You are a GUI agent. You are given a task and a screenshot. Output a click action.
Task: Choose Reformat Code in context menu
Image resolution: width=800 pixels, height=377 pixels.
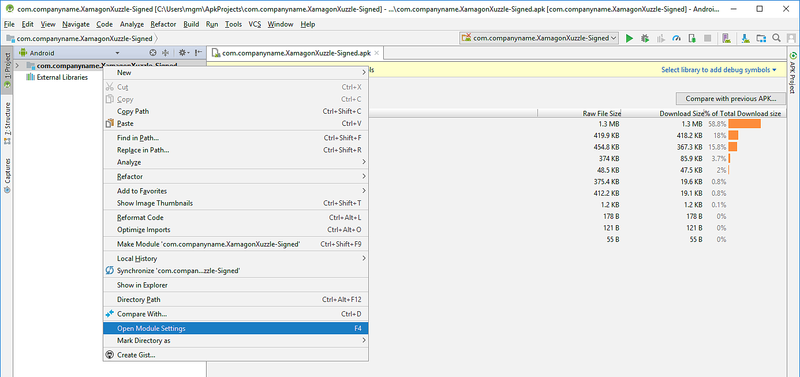pyautogui.click(x=235, y=217)
